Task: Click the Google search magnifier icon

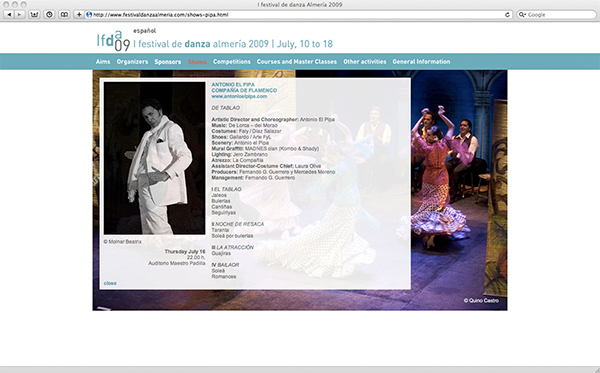Action: 522,15
